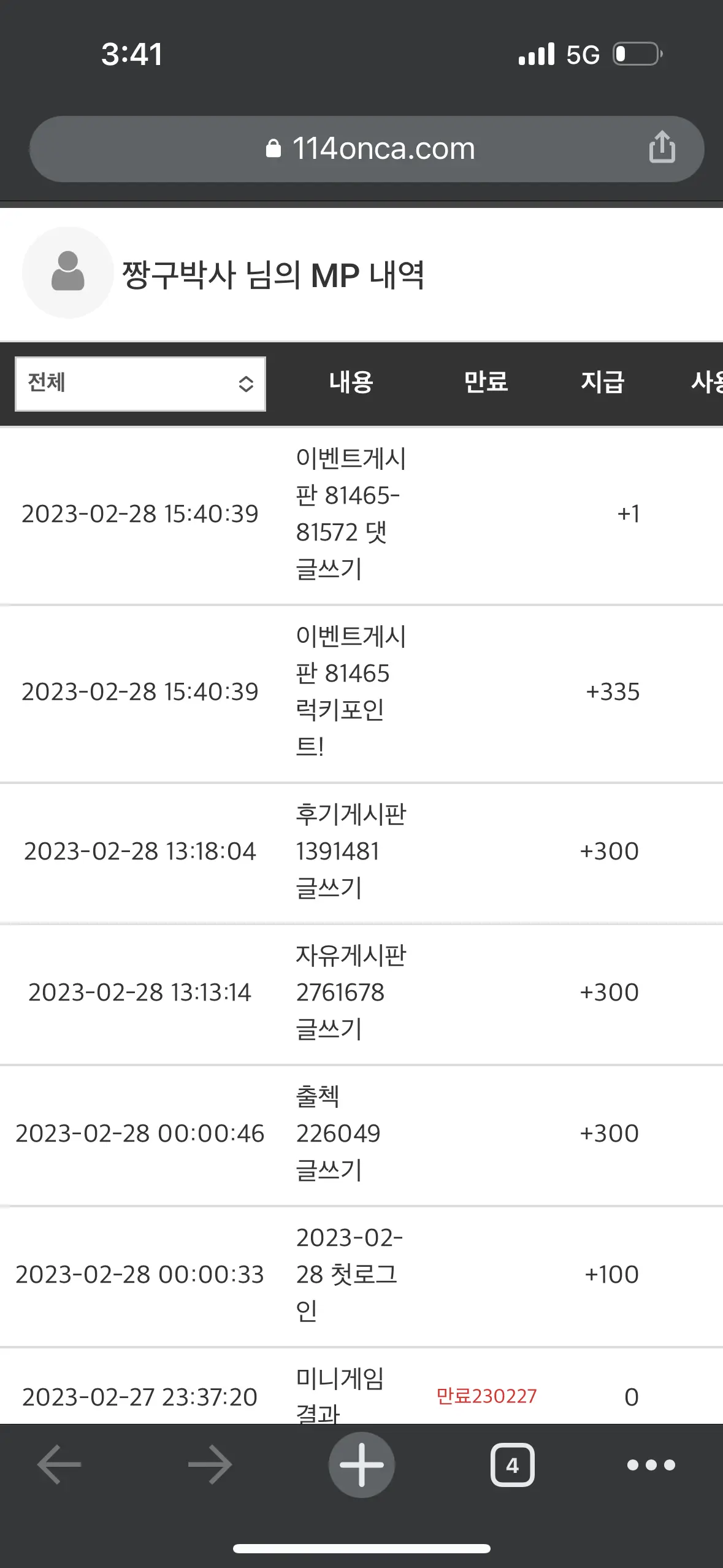This screenshot has width=723, height=1568.
Task: Click the 지급 column header
Action: [x=602, y=382]
